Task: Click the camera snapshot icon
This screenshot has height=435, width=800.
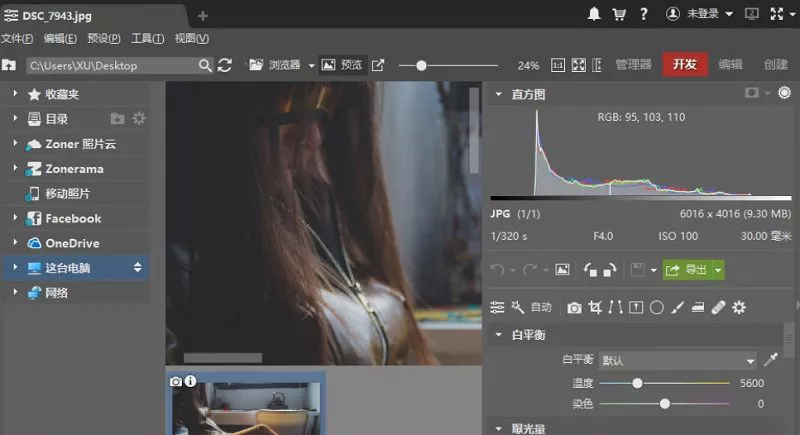Action: (x=574, y=308)
